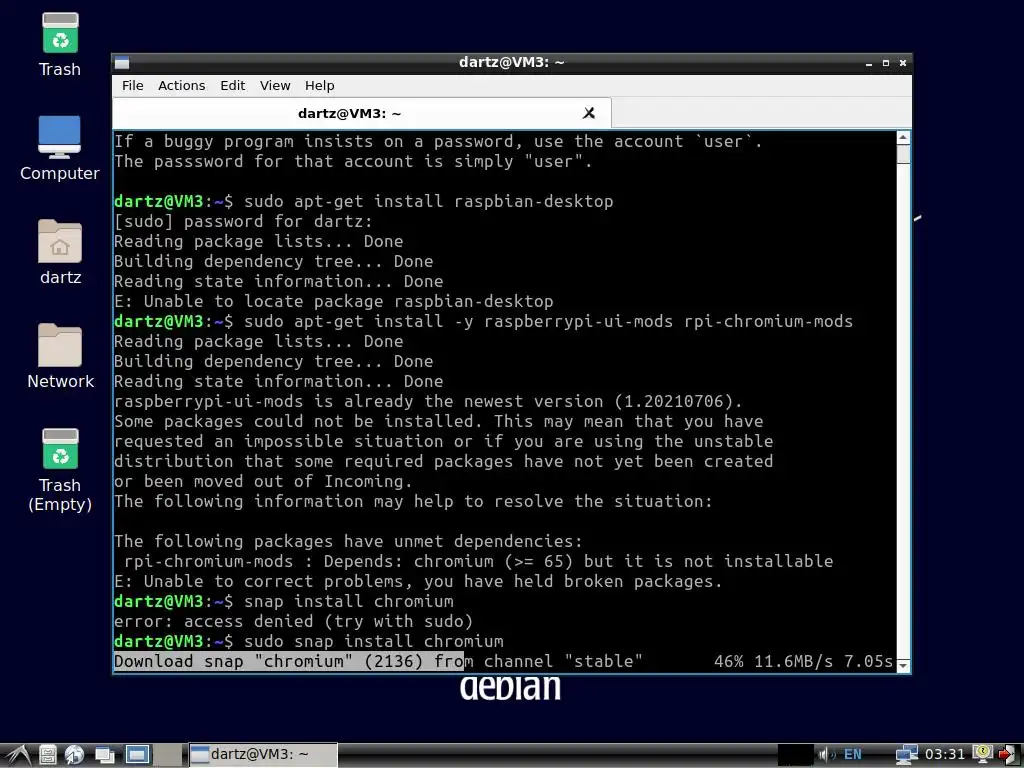1024x768 pixels.
Task: Click 'E: Unable to correct problems' line
Action: click(418, 581)
